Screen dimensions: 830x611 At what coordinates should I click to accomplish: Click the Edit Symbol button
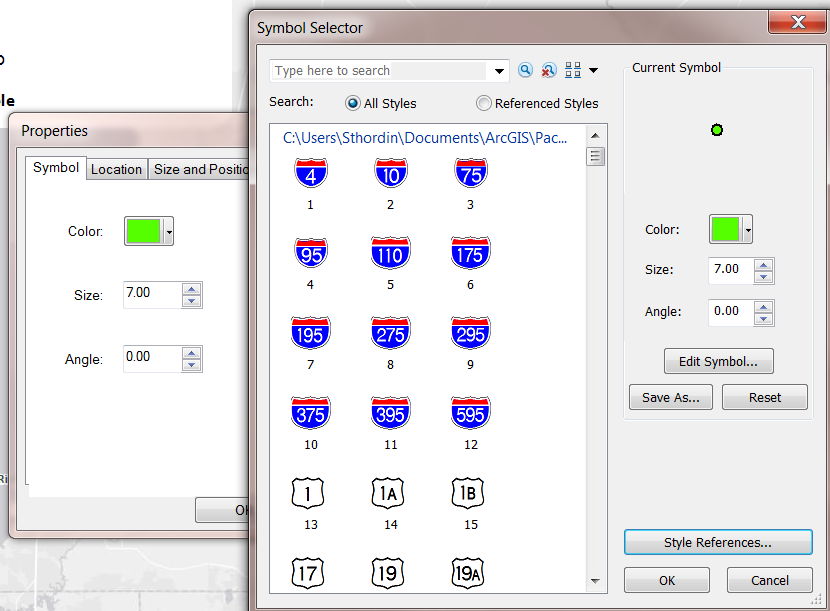pyautogui.click(x=718, y=361)
